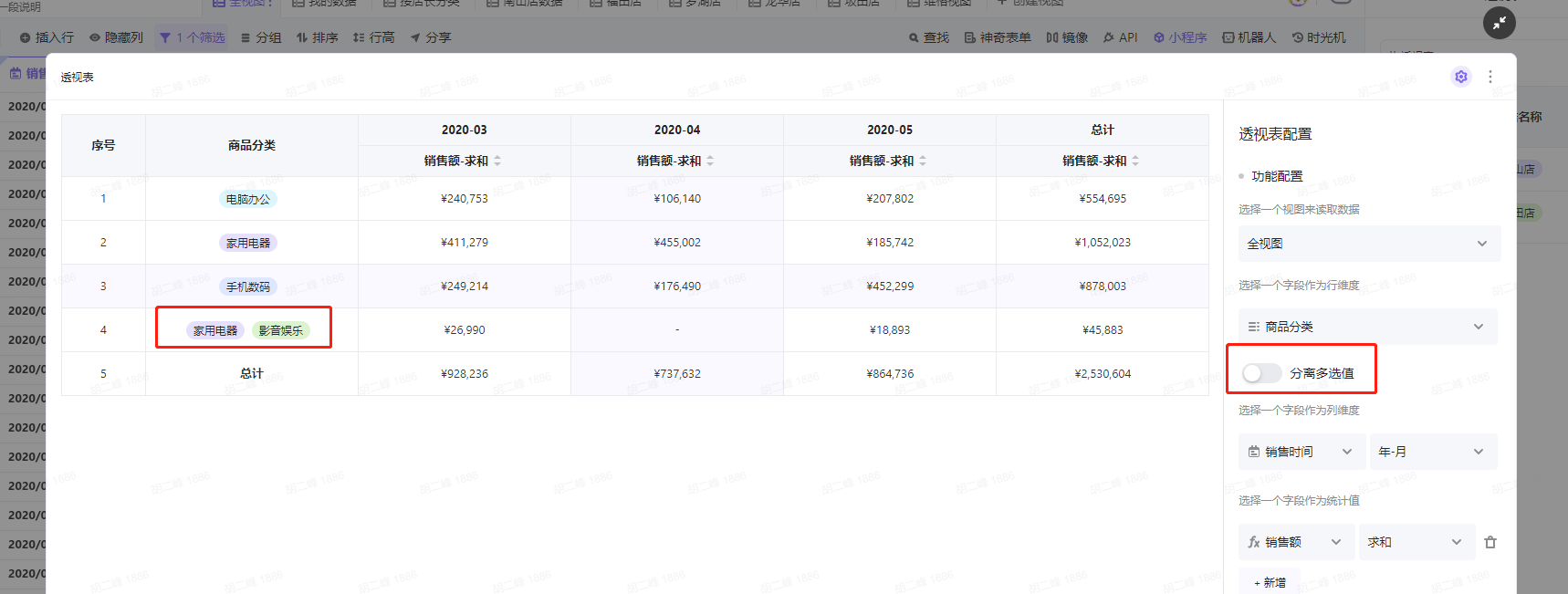Image resolution: width=1568 pixels, height=594 pixels.
Task: Click the ¥455,002 cell
Action: point(677,243)
